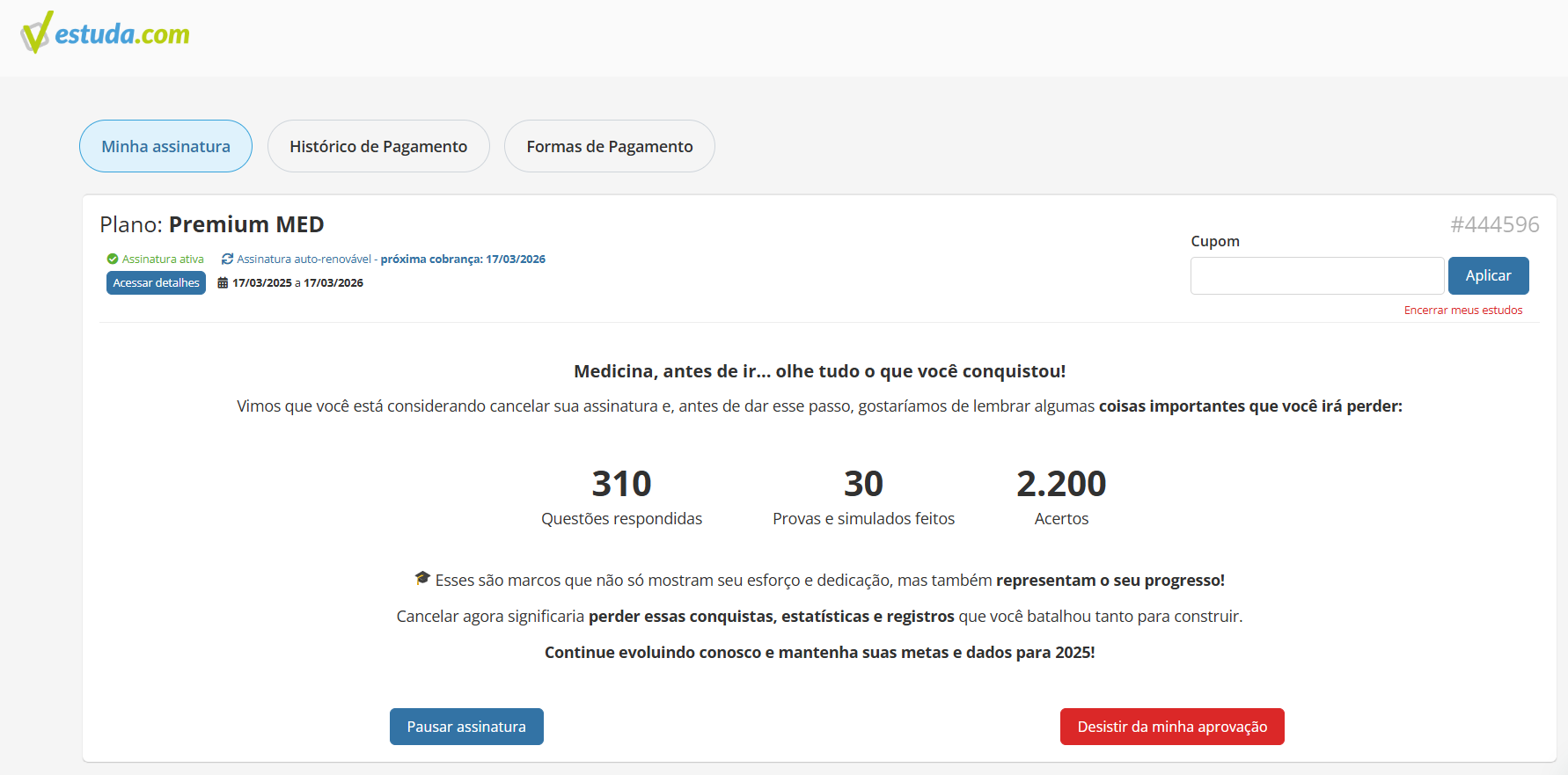Click the auto-renewal refresh icon

coord(227,259)
